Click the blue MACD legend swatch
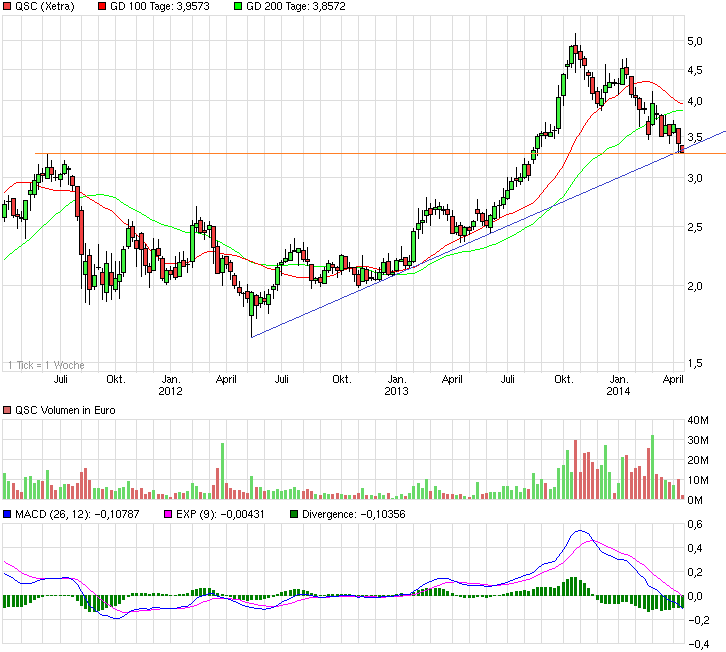Screen dimensions: 726x652 (7, 514)
